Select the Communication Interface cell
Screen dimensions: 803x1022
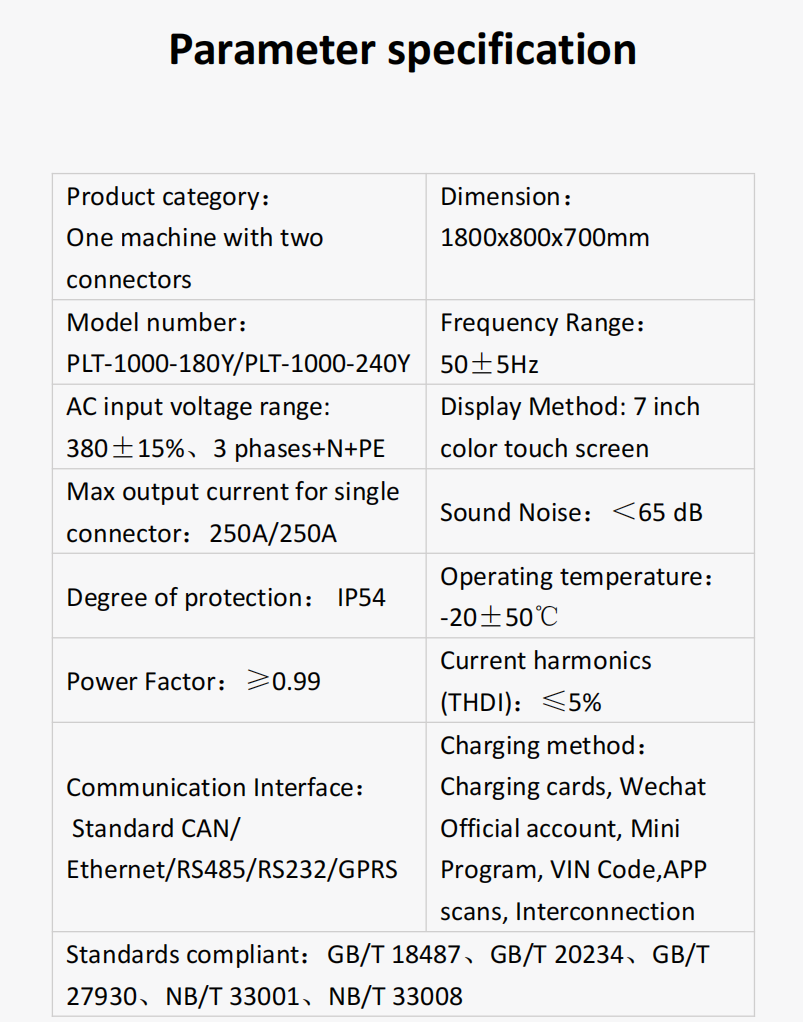pyautogui.click(x=239, y=827)
